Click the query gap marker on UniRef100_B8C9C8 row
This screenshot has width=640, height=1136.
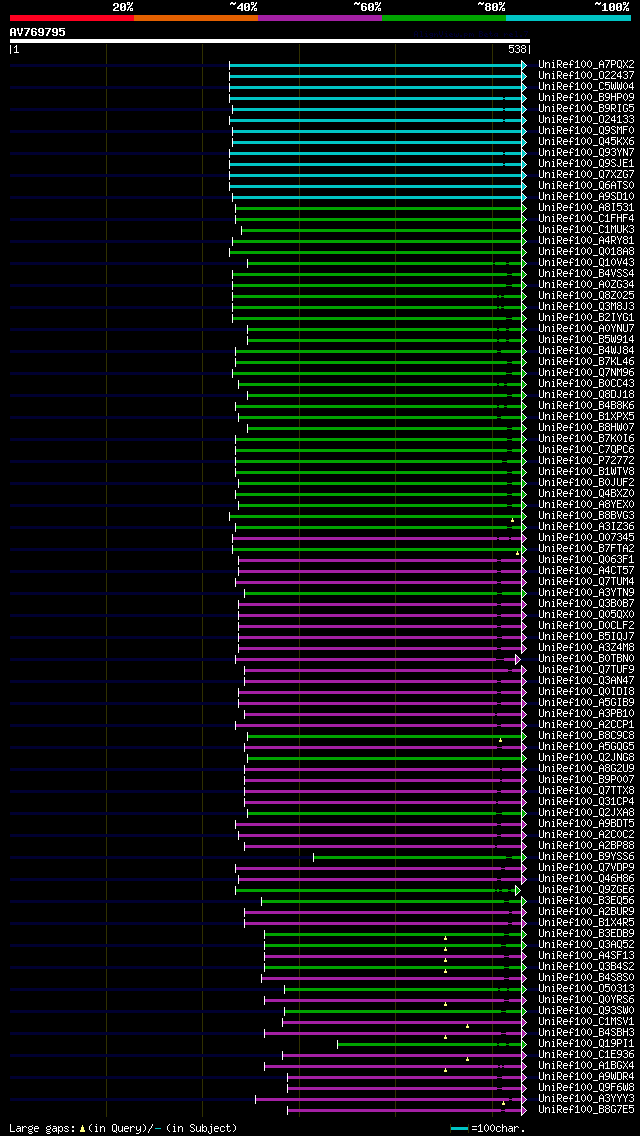pos(501,740)
